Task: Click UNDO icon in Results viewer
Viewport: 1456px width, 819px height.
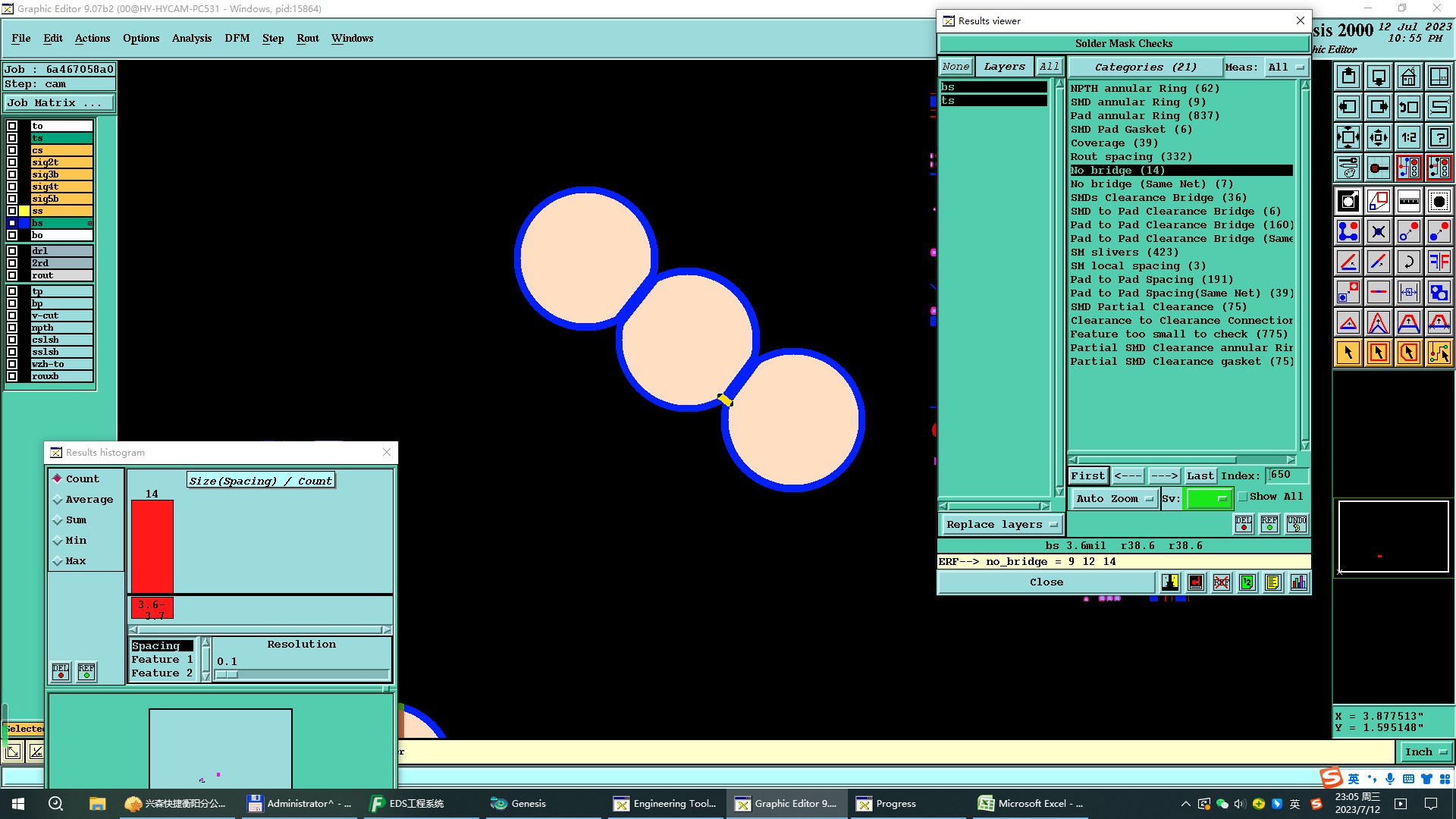Action: 1297,523
